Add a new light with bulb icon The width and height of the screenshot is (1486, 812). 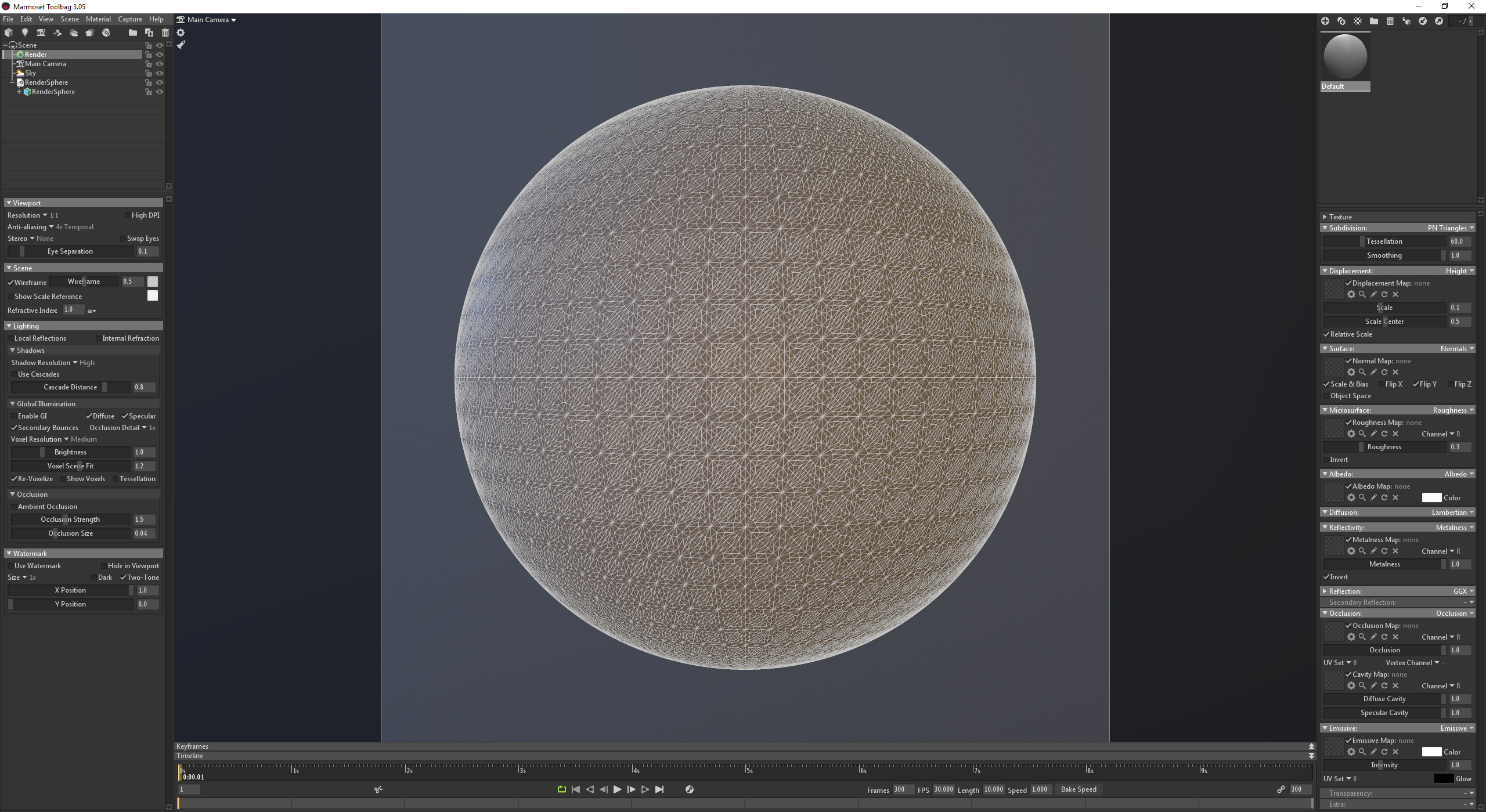click(25, 33)
